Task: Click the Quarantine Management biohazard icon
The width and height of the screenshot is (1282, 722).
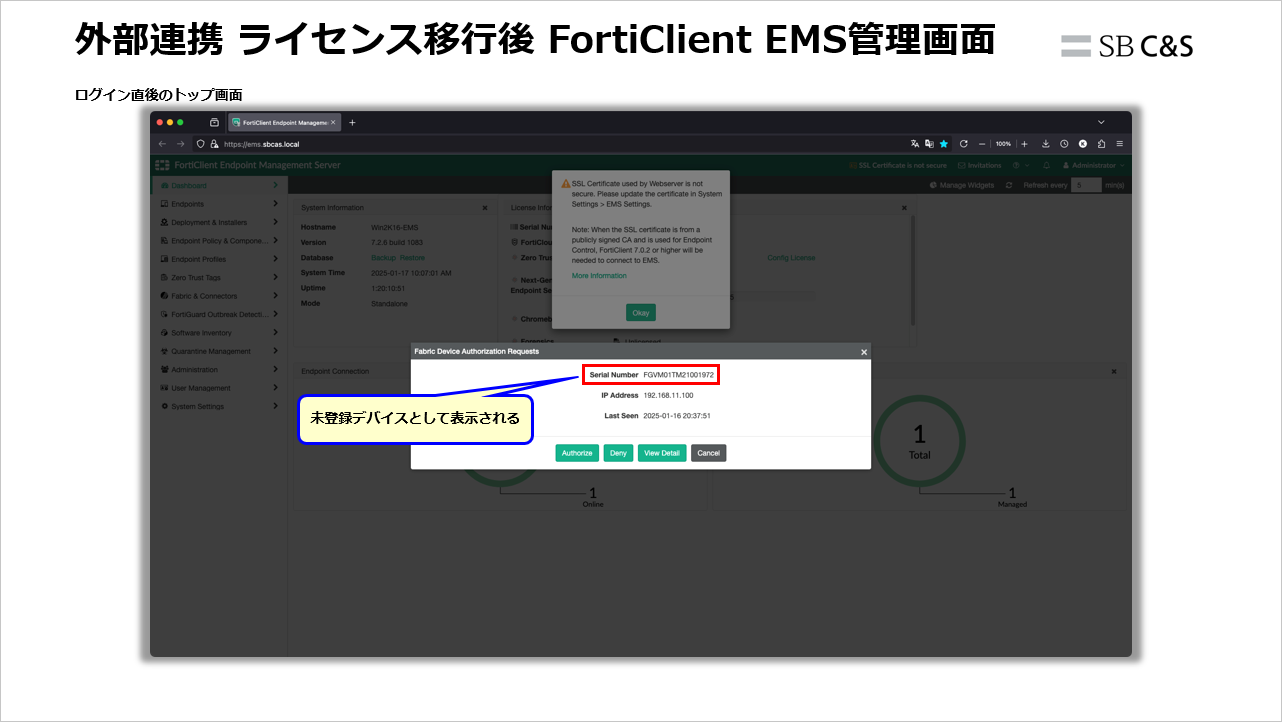Action: pyautogui.click(x=163, y=351)
